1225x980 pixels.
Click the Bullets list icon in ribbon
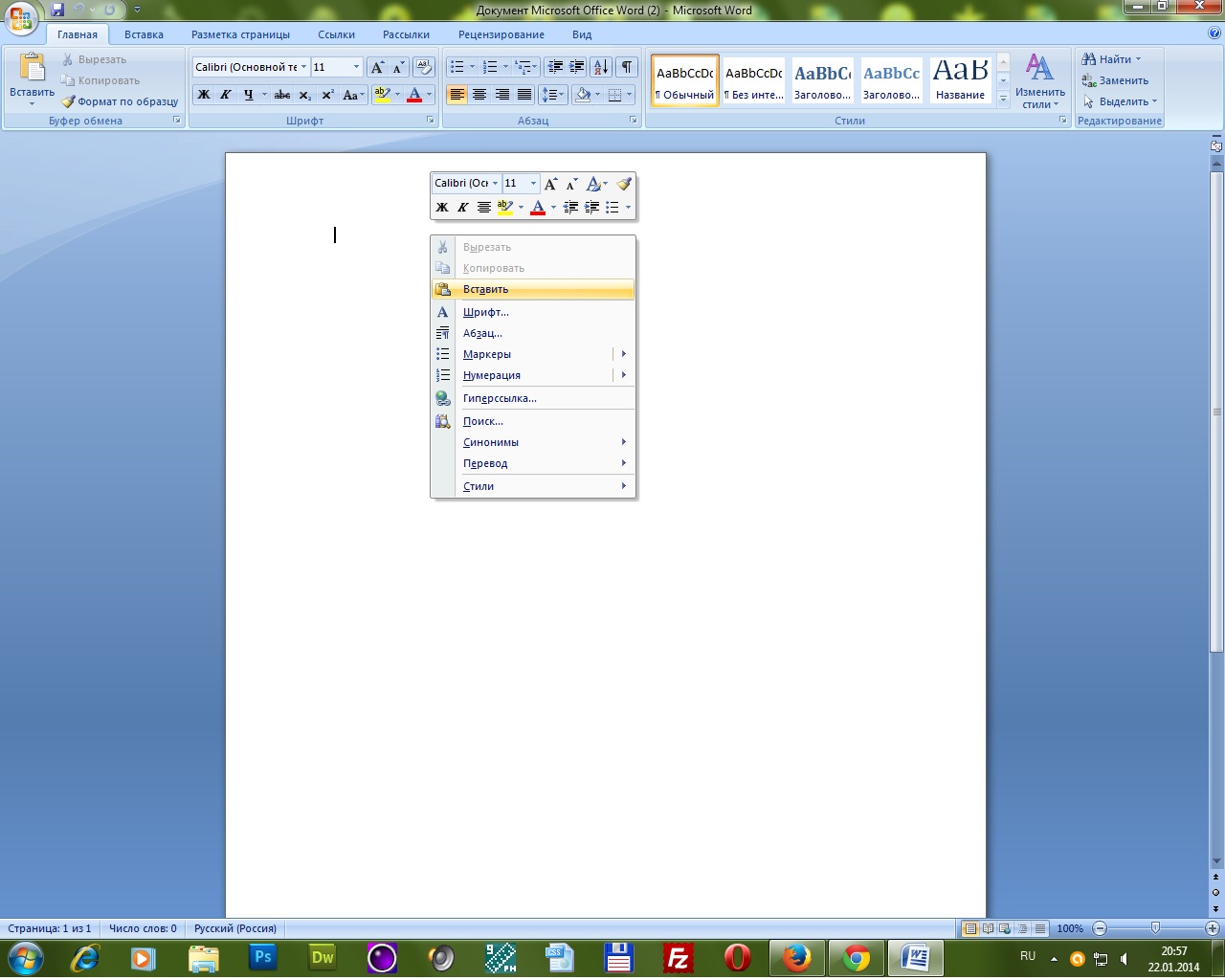click(457, 67)
